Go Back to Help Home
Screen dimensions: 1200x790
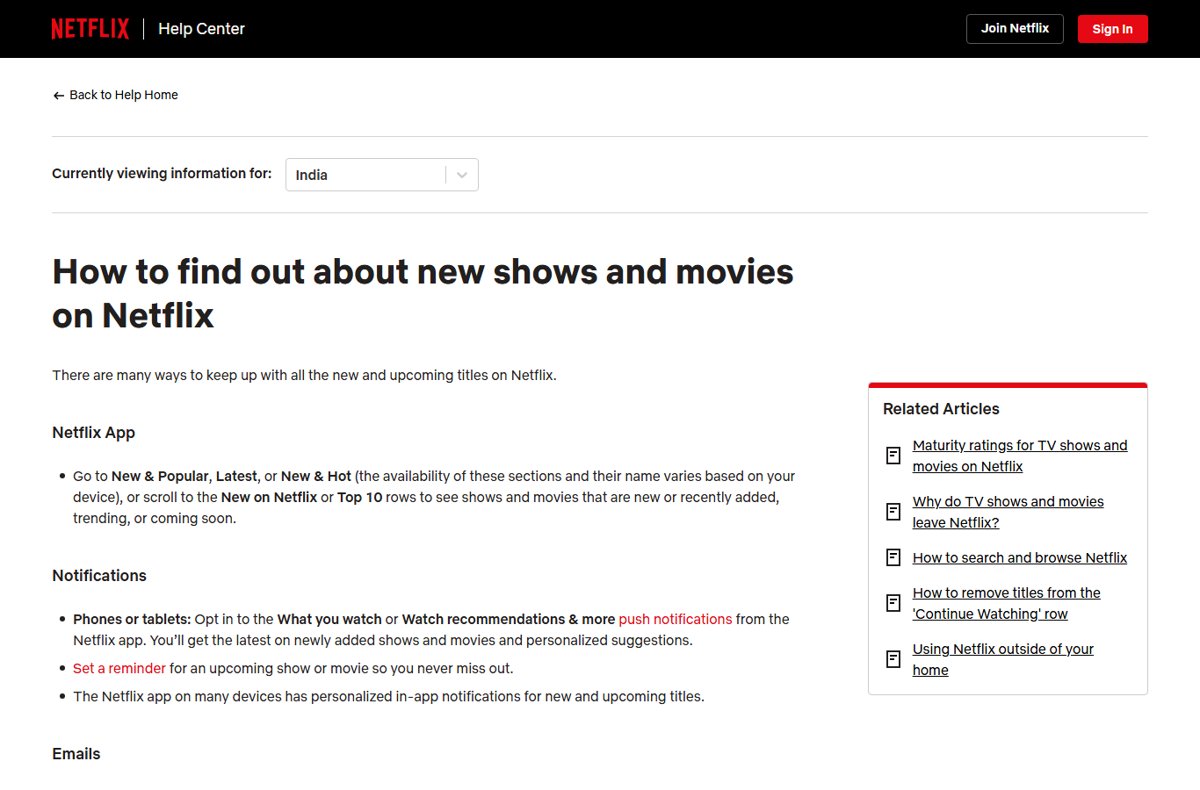[115, 95]
